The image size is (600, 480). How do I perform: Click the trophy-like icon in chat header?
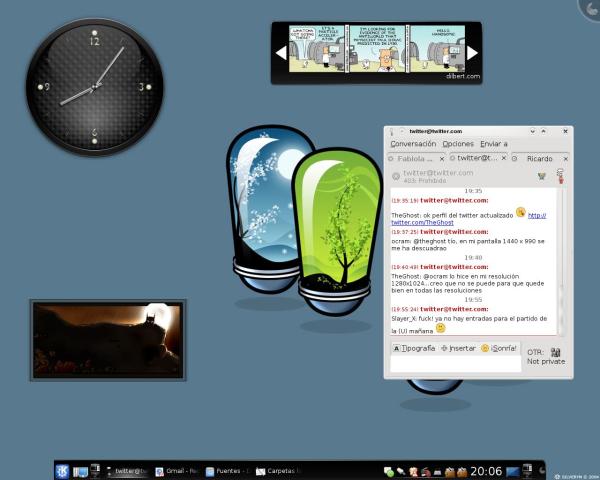(x=541, y=176)
